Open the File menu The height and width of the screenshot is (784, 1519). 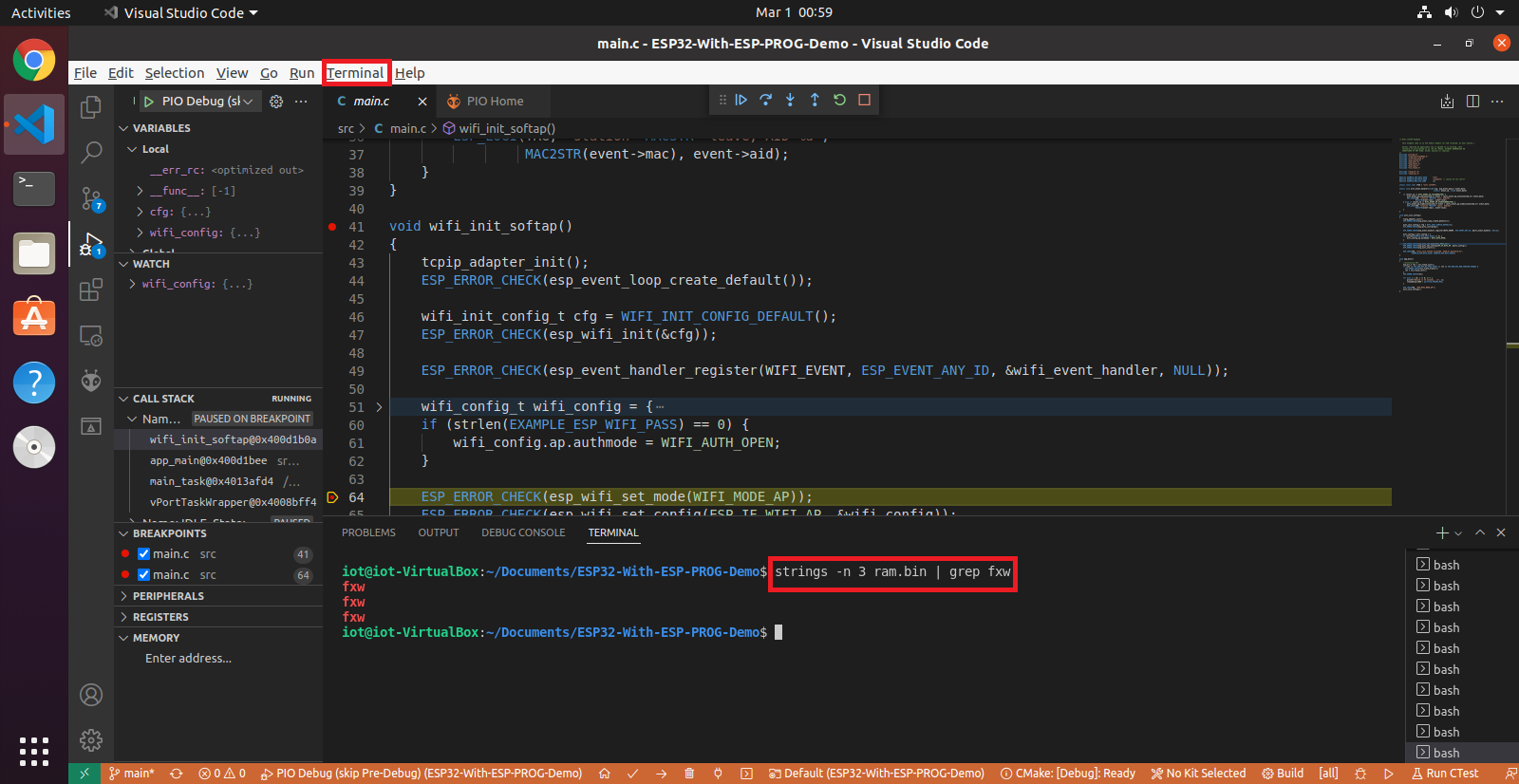coord(85,73)
